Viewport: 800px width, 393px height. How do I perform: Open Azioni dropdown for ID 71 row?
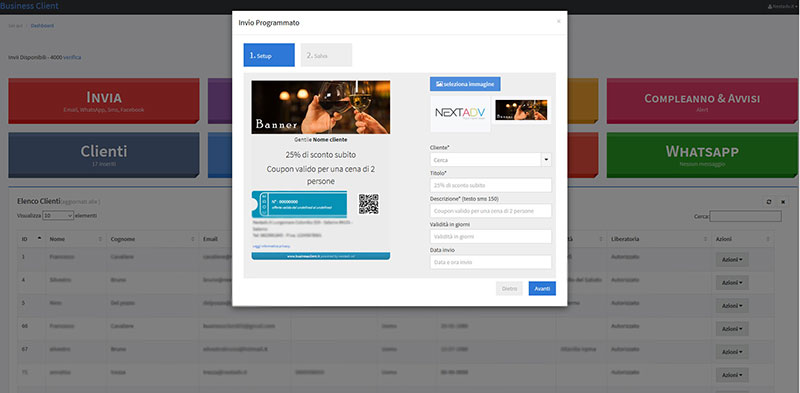(x=732, y=374)
